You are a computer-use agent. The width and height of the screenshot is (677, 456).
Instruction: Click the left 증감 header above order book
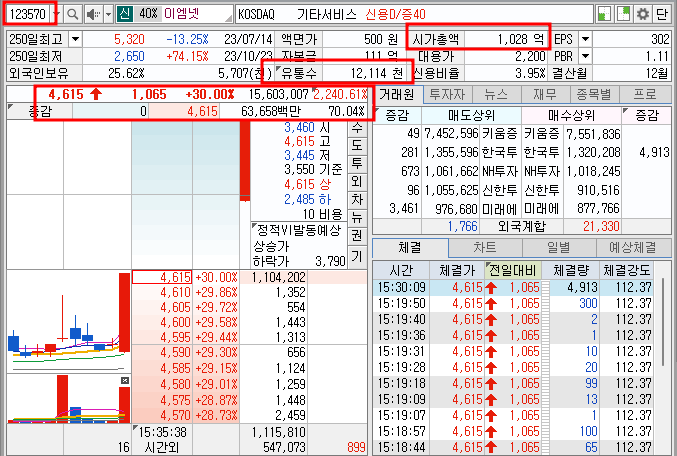pyautogui.click(x=40, y=111)
